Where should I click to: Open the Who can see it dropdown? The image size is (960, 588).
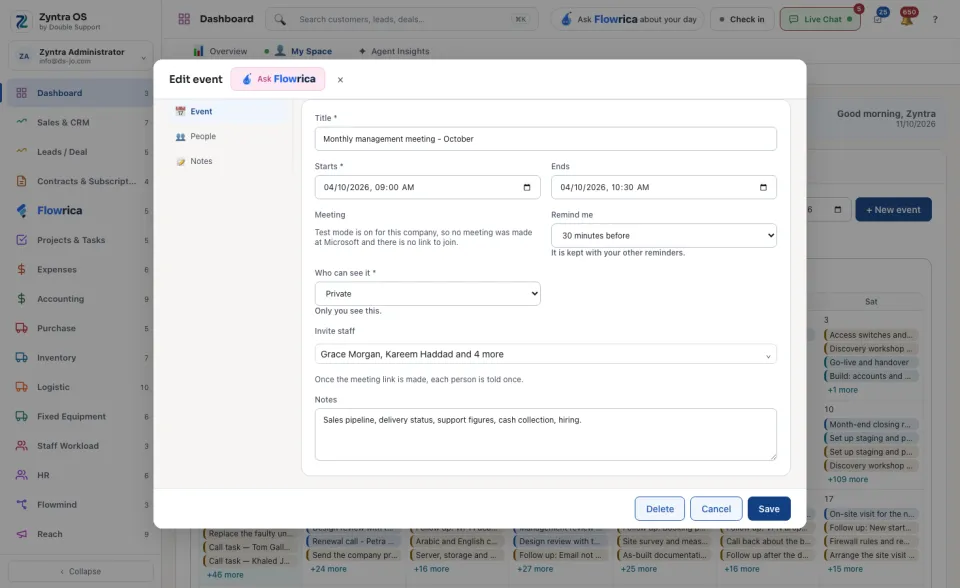point(427,294)
